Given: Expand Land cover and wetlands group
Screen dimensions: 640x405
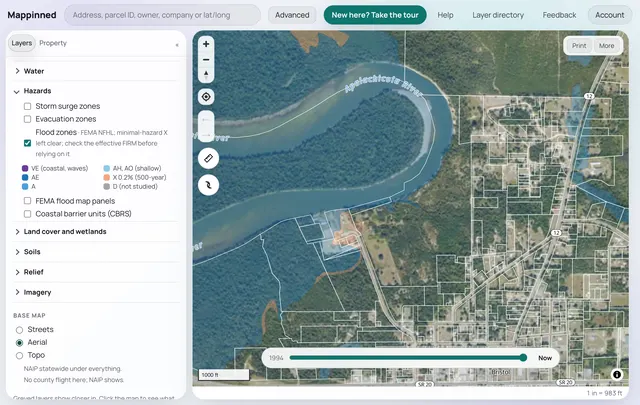Looking at the screenshot, I should 96,231.
